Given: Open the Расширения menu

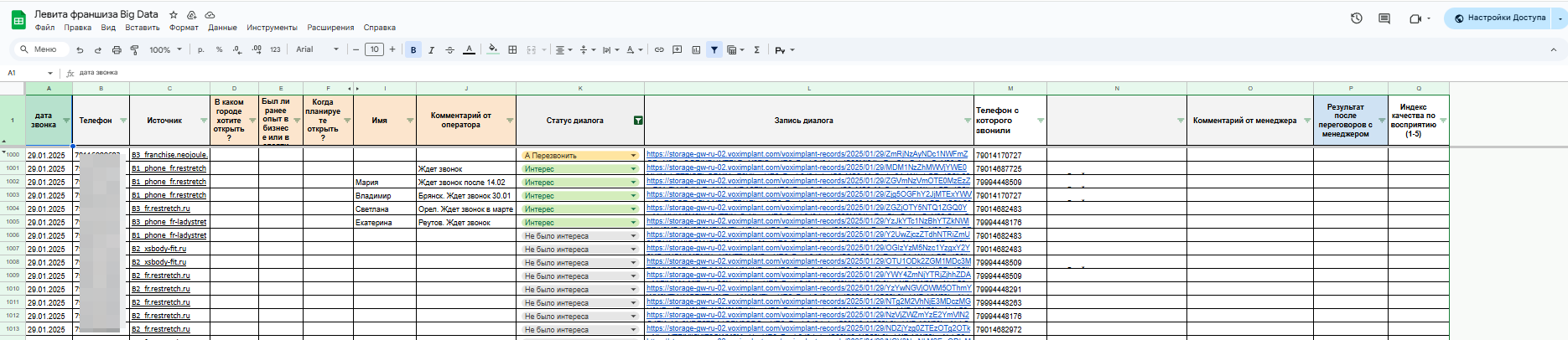Looking at the screenshot, I should coord(330,28).
